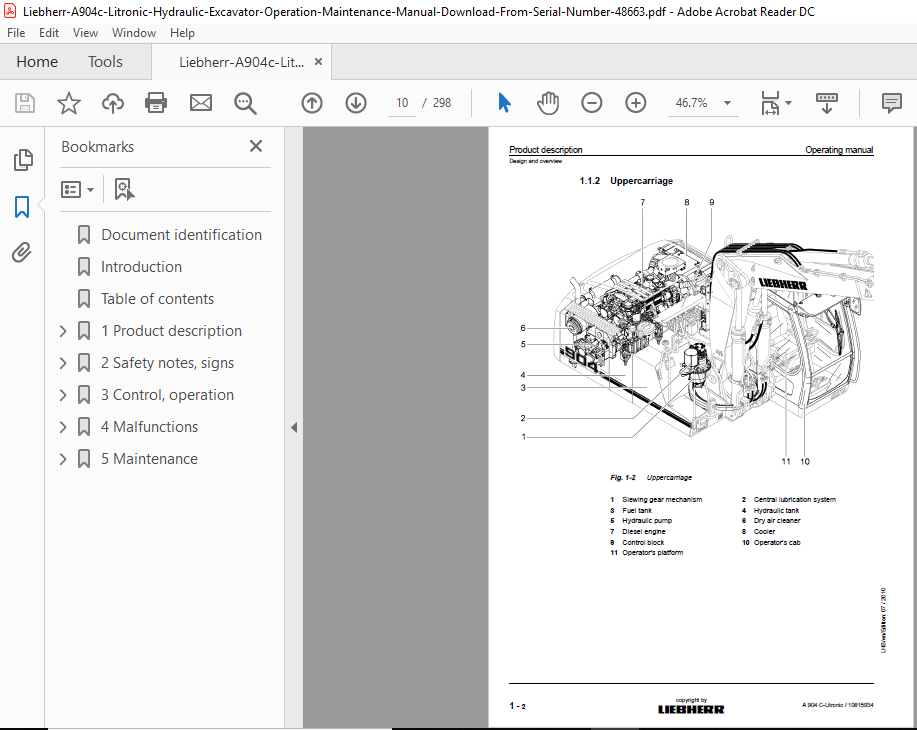Expand the 2 Safety notes, signs bookmark
917x730 pixels.
(x=63, y=363)
